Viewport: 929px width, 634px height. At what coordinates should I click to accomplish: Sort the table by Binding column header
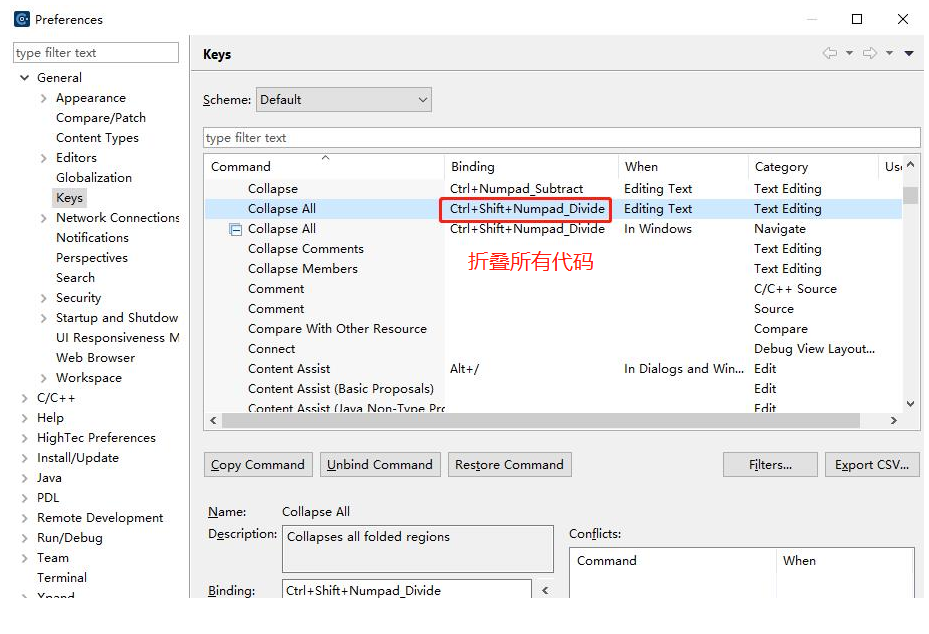click(x=530, y=167)
